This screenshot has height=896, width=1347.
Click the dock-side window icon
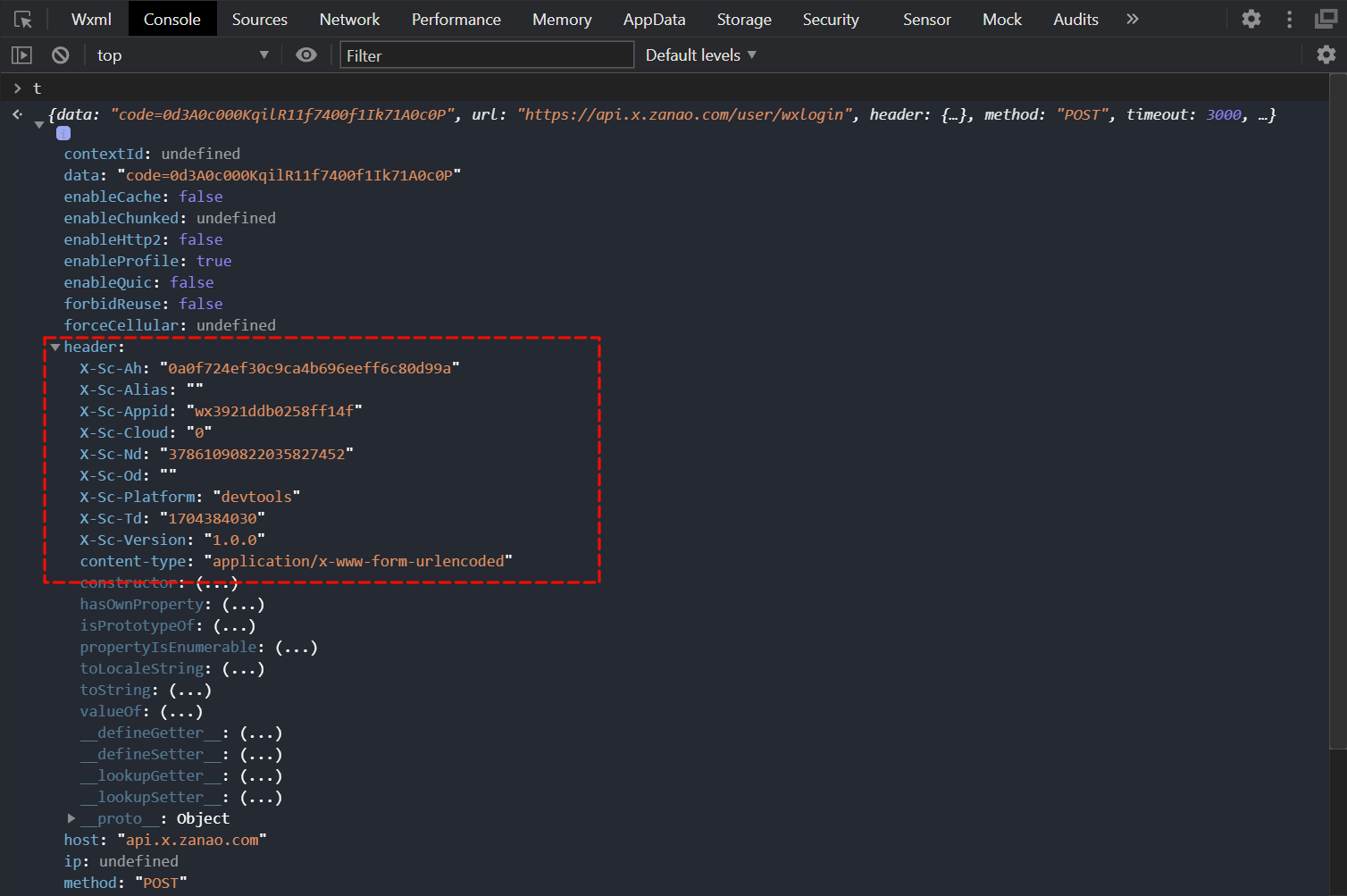(x=1326, y=19)
